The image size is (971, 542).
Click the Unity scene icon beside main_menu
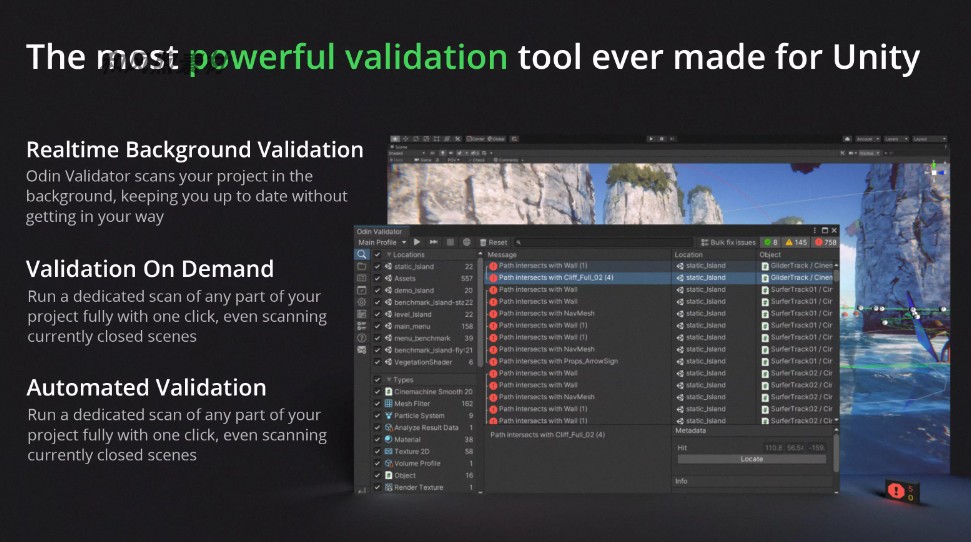(x=388, y=326)
